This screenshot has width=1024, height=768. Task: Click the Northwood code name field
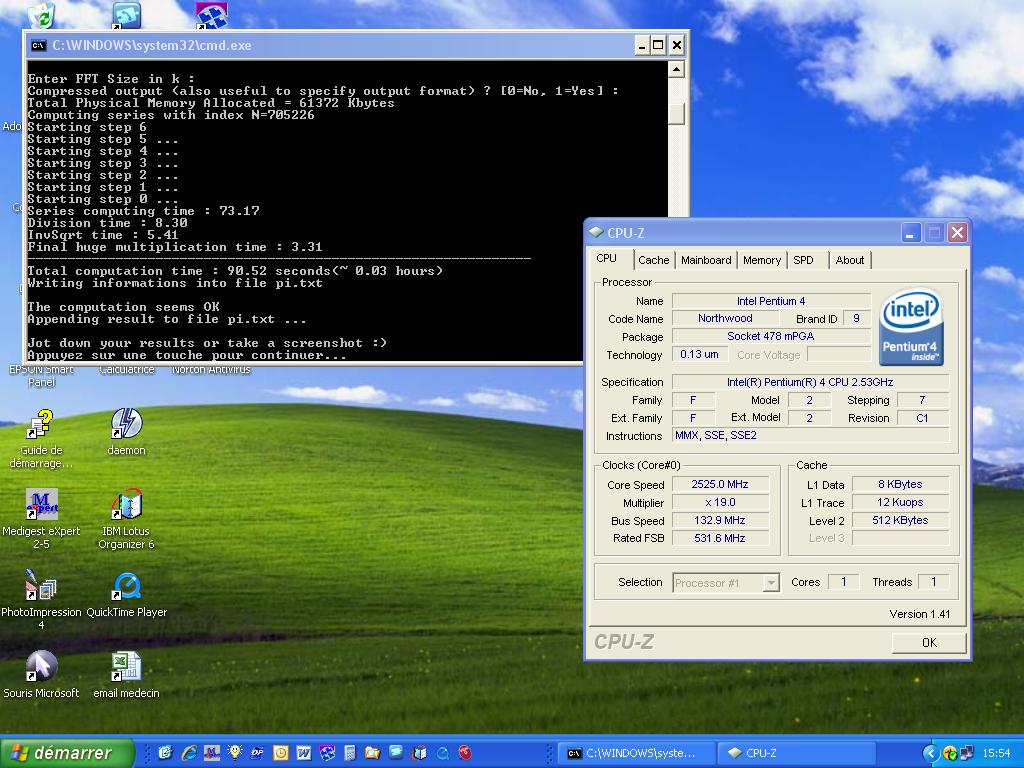(725, 318)
